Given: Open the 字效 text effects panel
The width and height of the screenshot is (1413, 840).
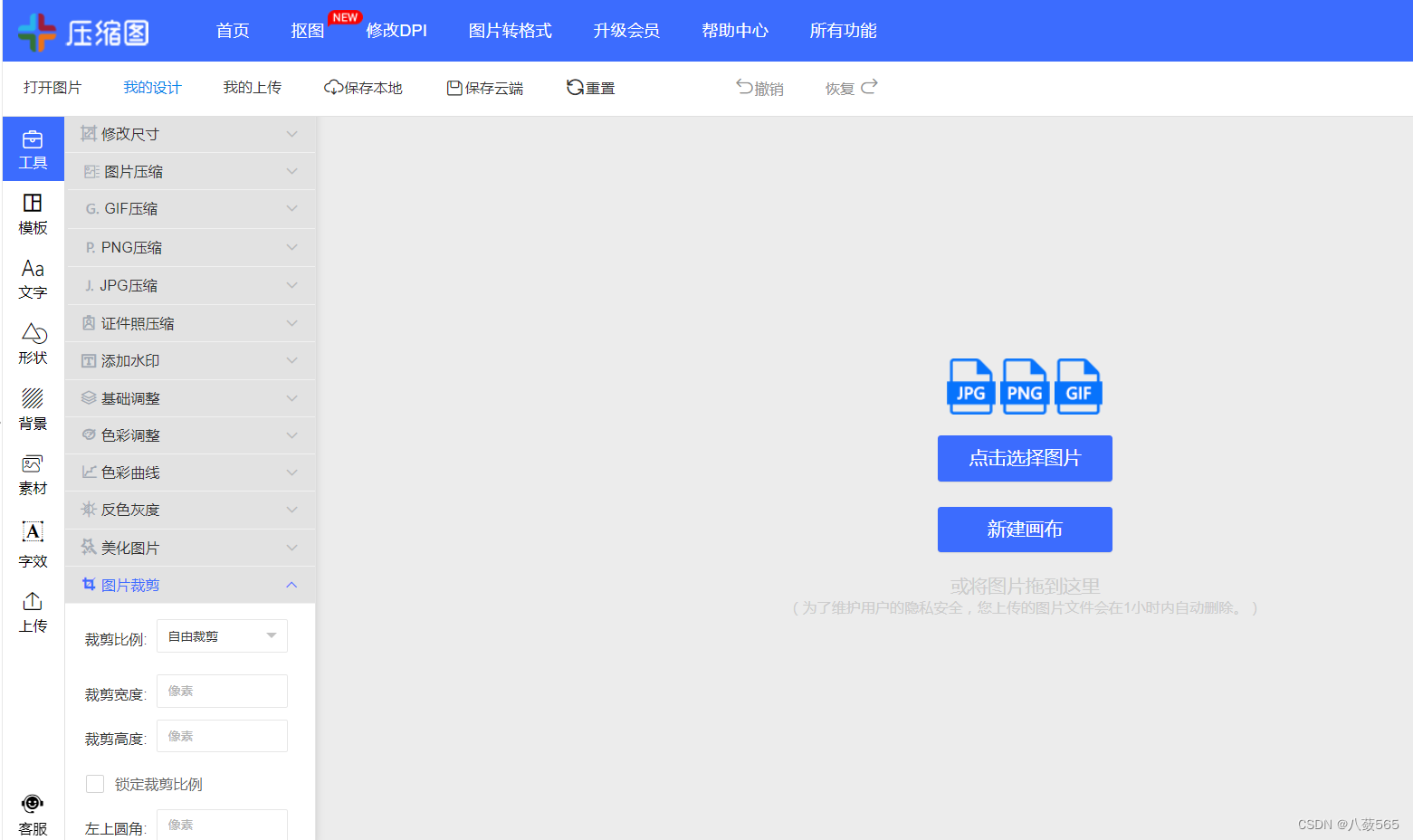Looking at the screenshot, I should point(33,545).
